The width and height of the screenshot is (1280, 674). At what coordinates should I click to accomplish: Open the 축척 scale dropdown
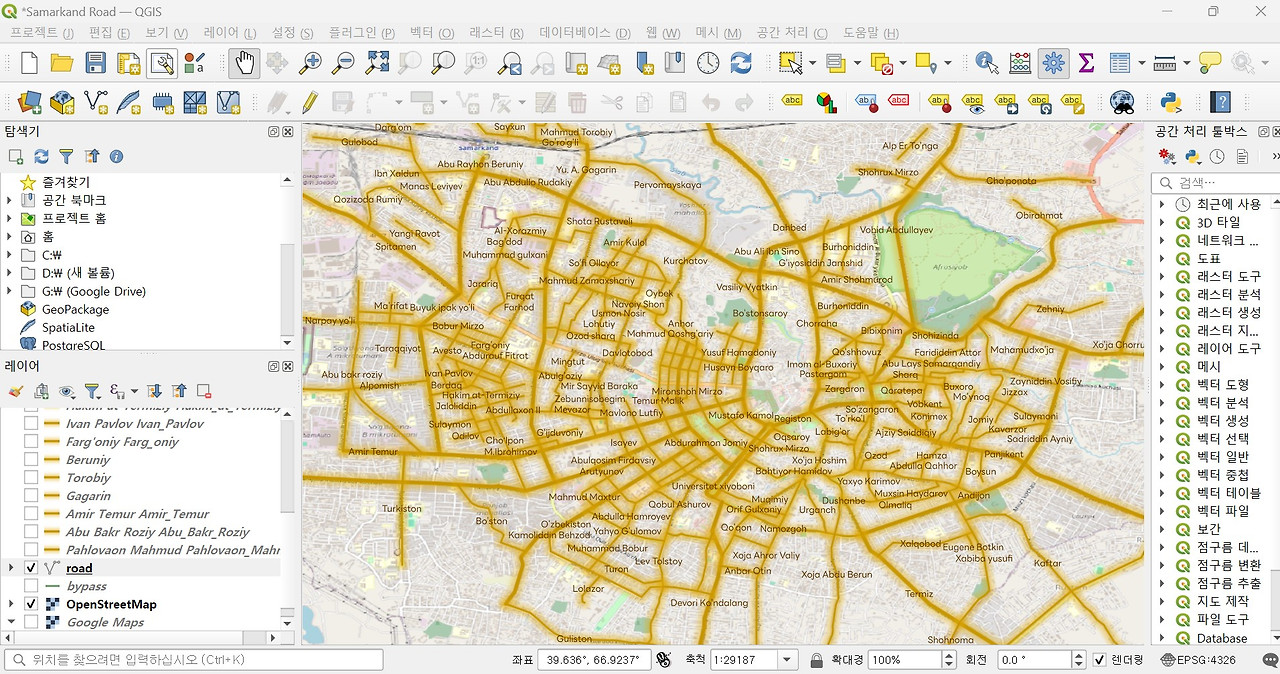tap(788, 660)
